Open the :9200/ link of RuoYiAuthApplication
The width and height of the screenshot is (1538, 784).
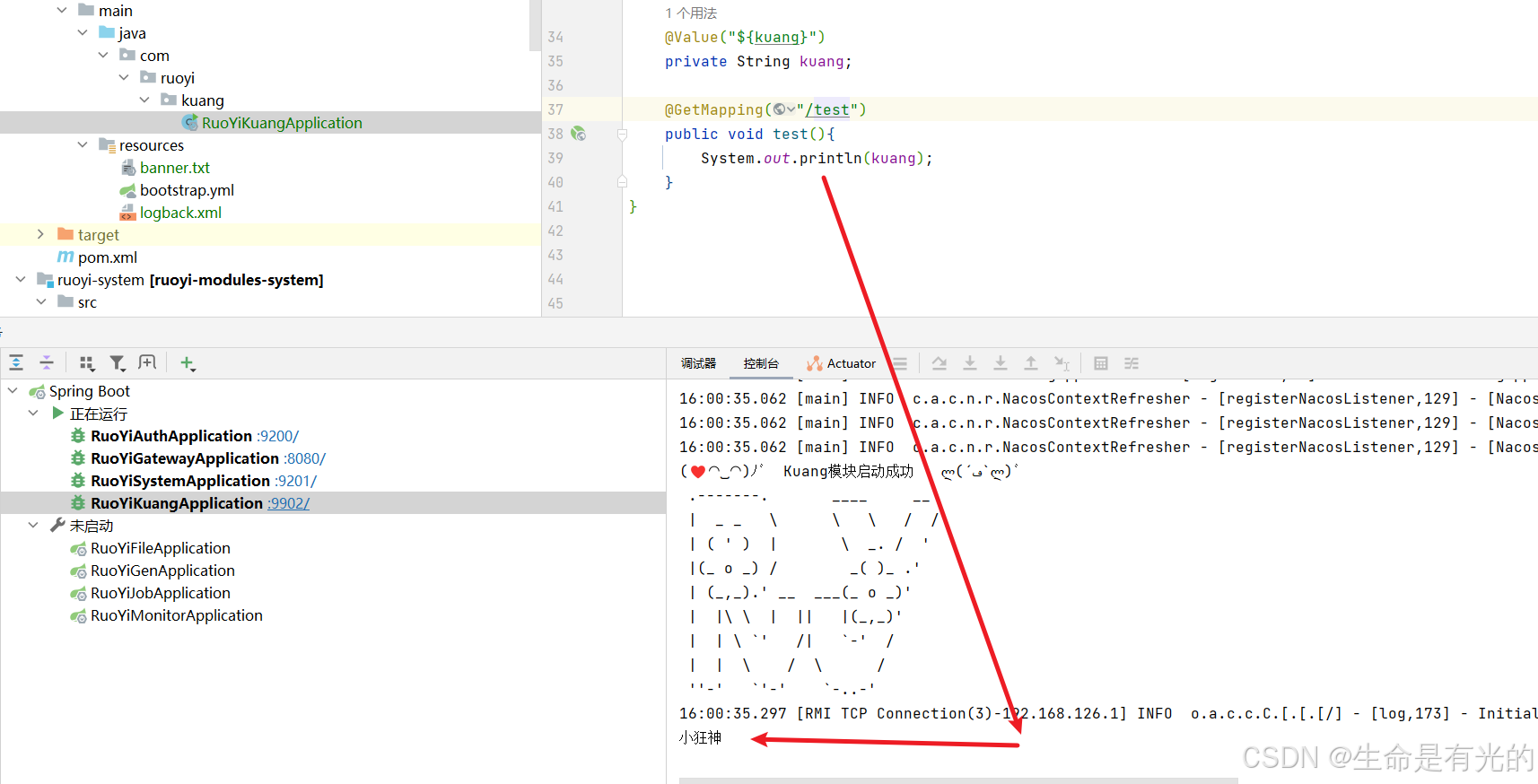[x=277, y=436]
